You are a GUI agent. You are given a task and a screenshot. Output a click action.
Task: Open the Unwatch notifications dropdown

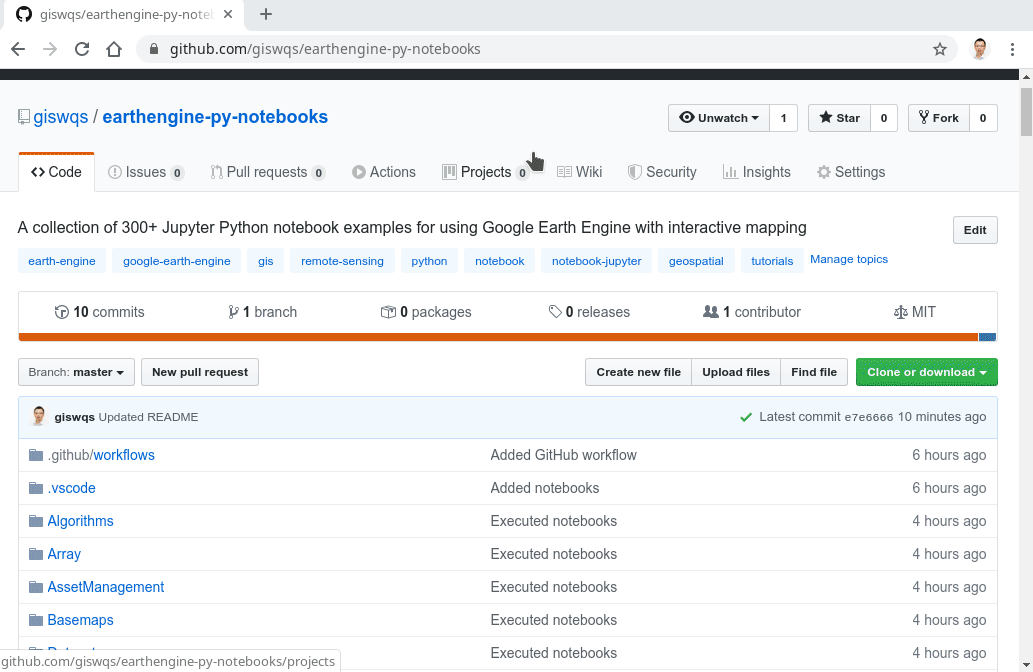pyautogui.click(x=718, y=118)
